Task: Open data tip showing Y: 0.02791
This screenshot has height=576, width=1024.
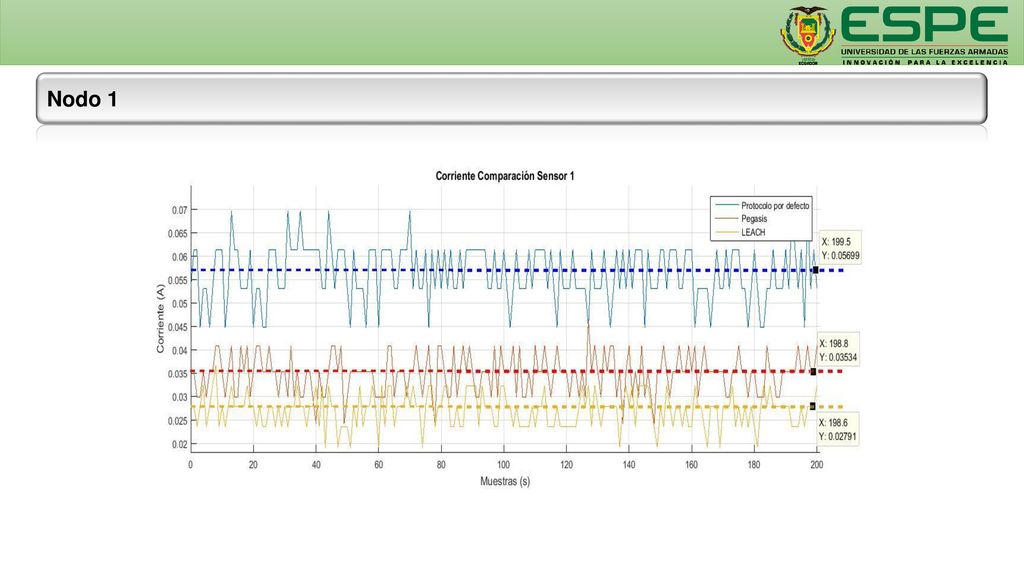Action: (x=838, y=429)
